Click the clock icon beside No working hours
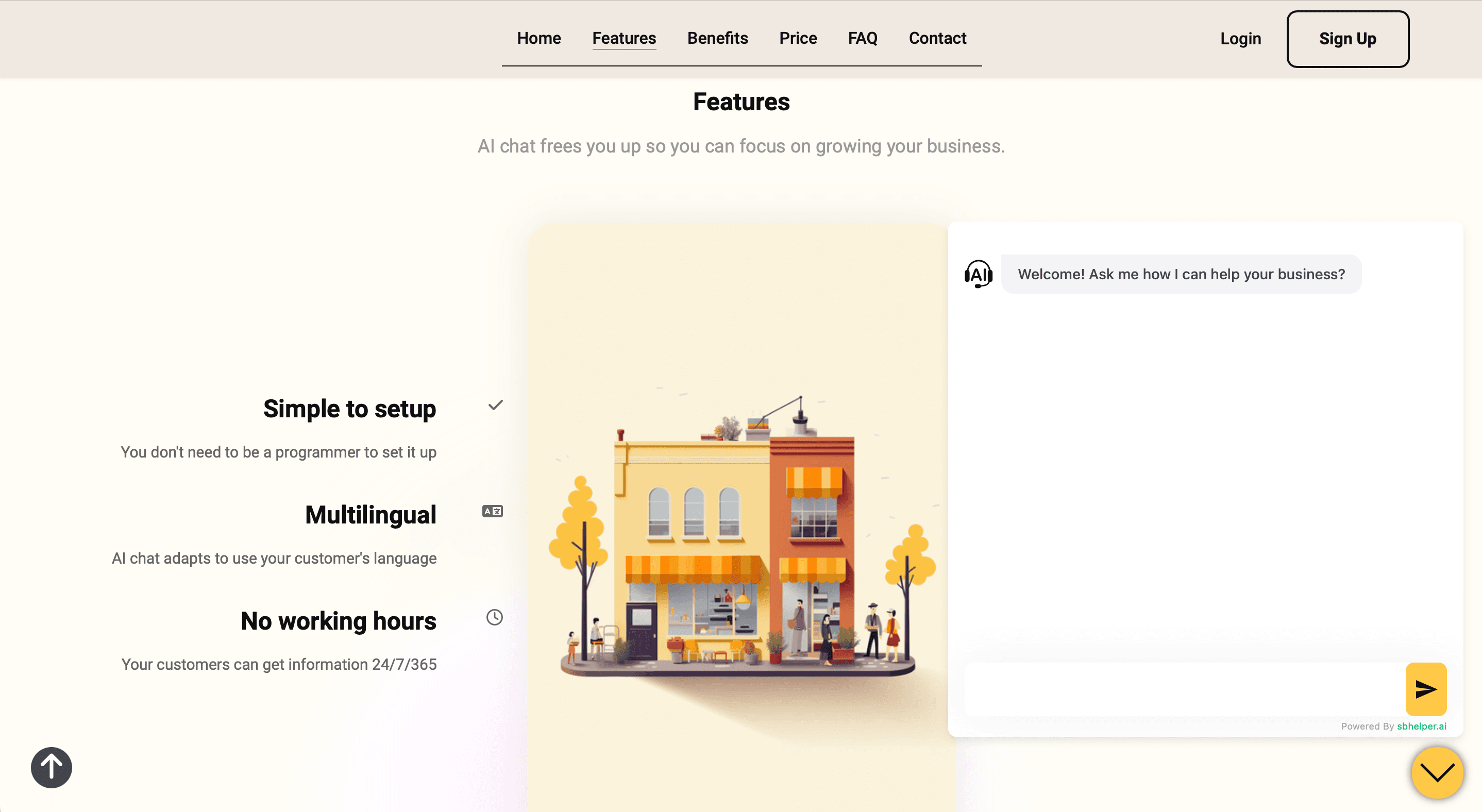Image resolution: width=1482 pixels, height=812 pixels. [494, 617]
